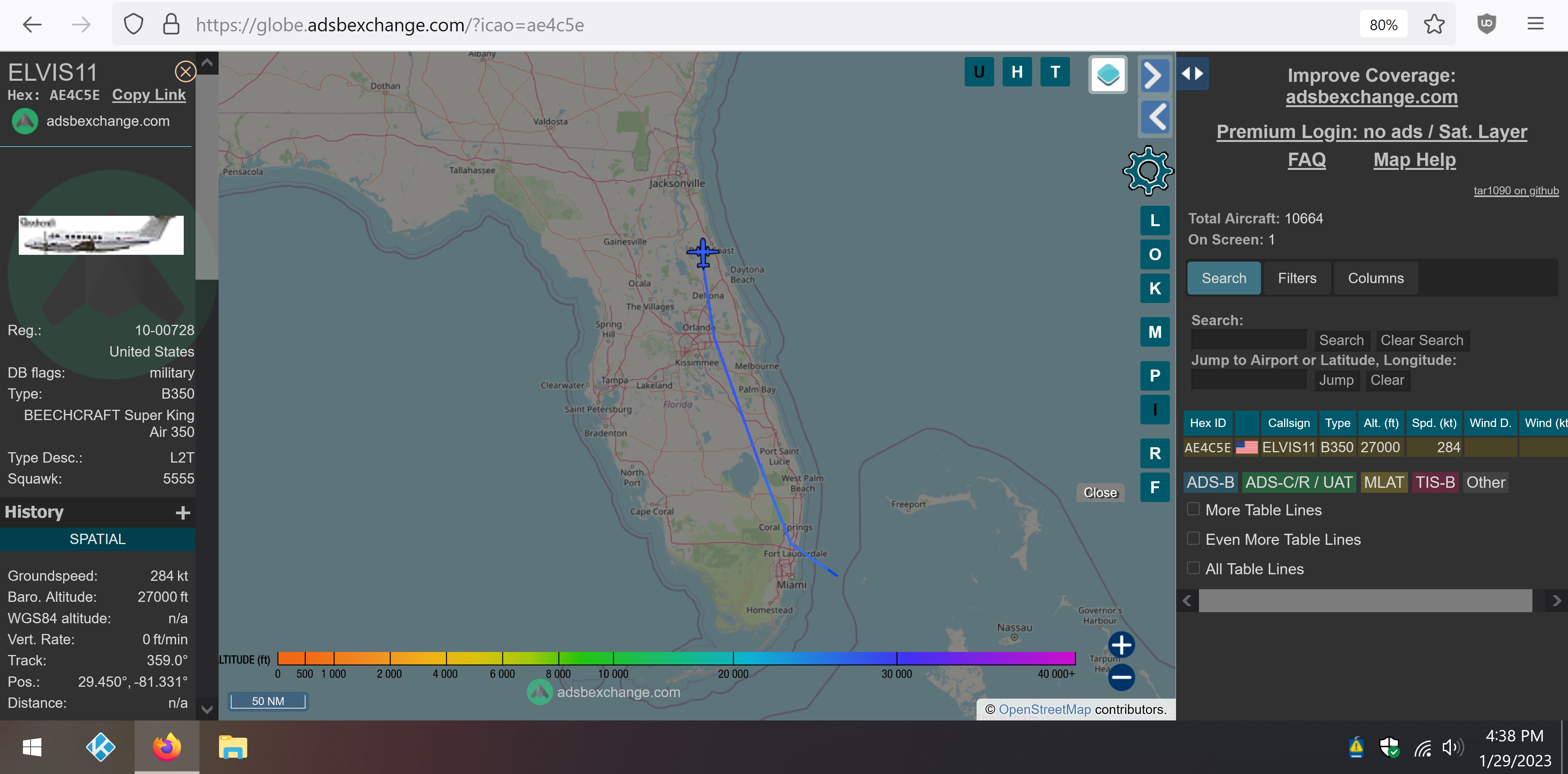Zoom out with the map minus button
This screenshot has height=774, width=1568.
1121,677
